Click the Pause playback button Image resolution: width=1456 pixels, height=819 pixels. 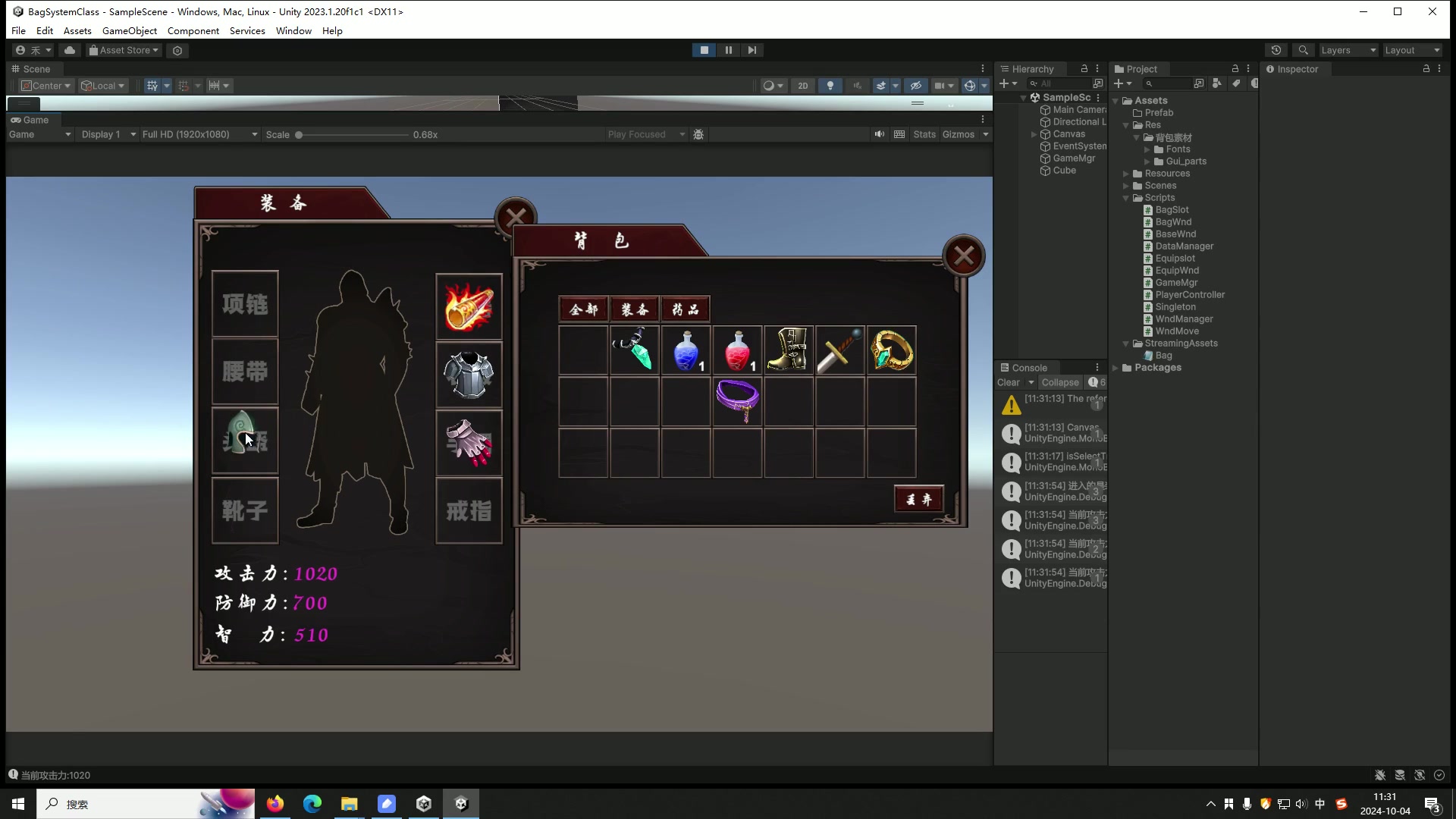(x=728, y=50)
